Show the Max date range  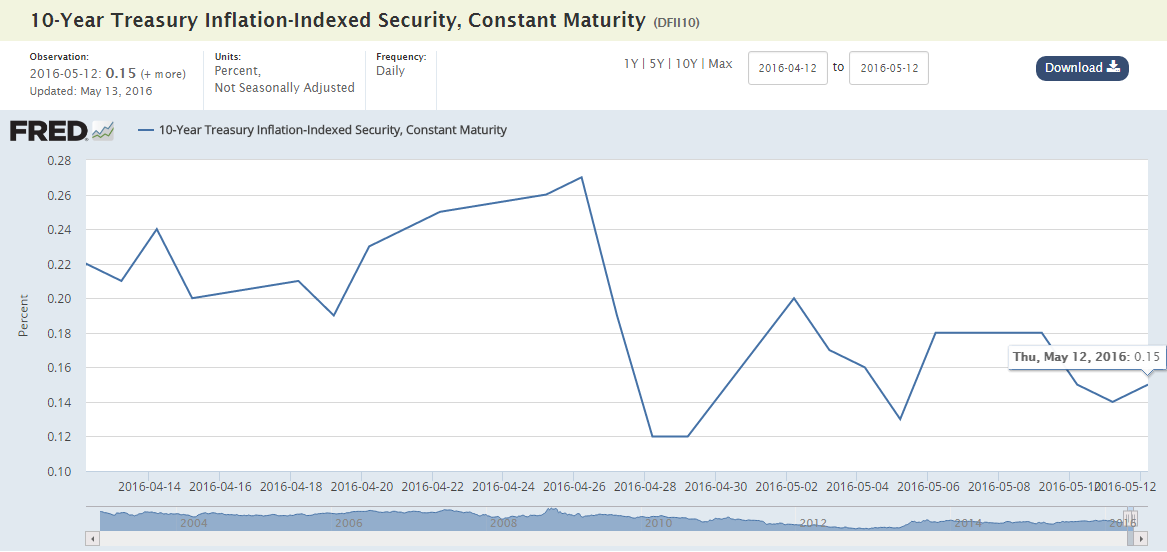pos(720,64)
